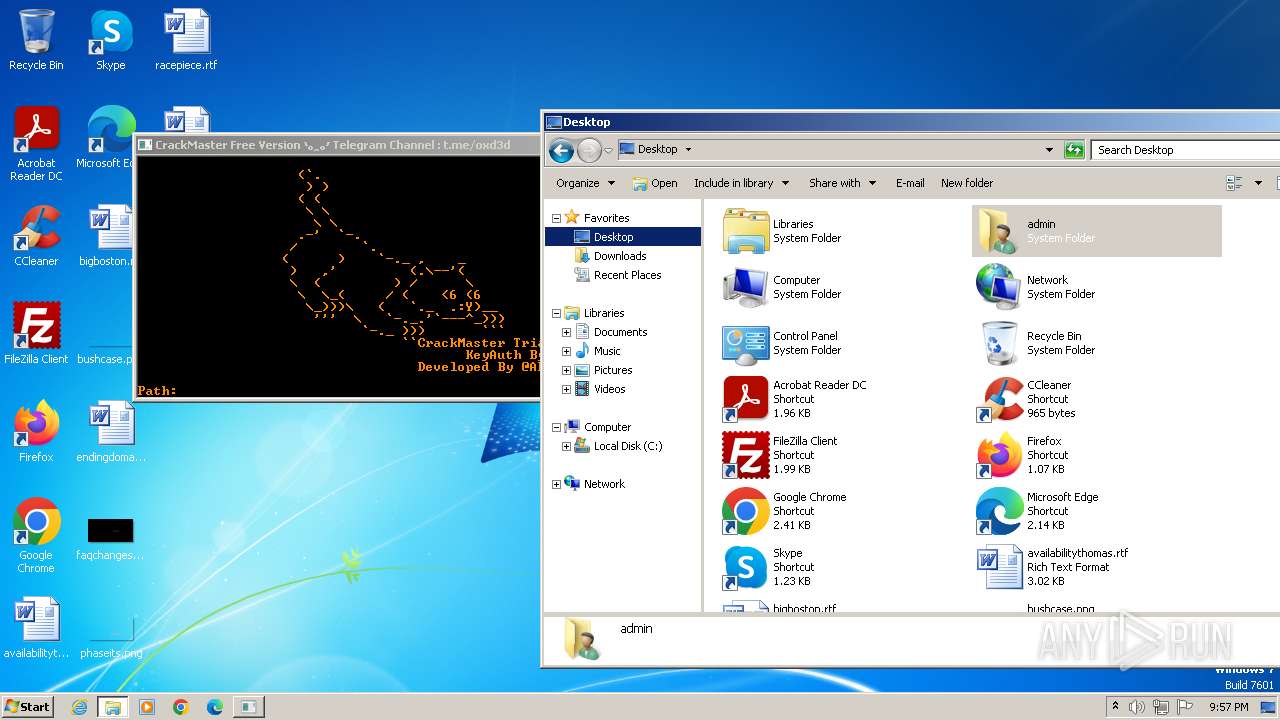Click the E-mail toolbar button
Image resolution: width=1280 pixels, height=720 pixels.
coord(910,183)
